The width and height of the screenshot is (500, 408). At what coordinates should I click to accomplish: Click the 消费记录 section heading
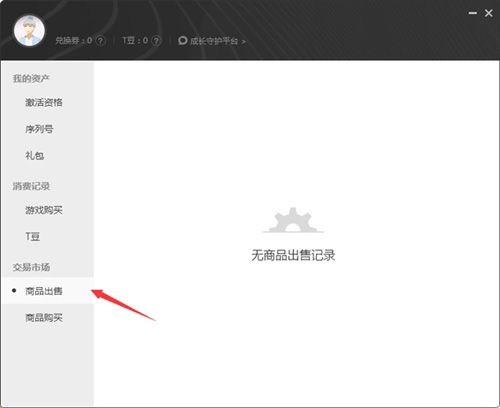[x=31, y=186]
